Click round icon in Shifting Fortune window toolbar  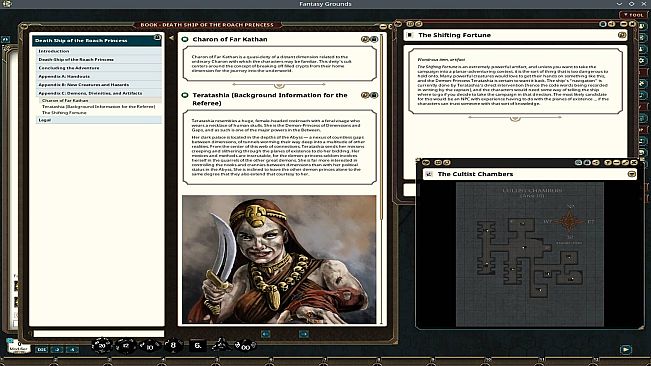[603, 24]
